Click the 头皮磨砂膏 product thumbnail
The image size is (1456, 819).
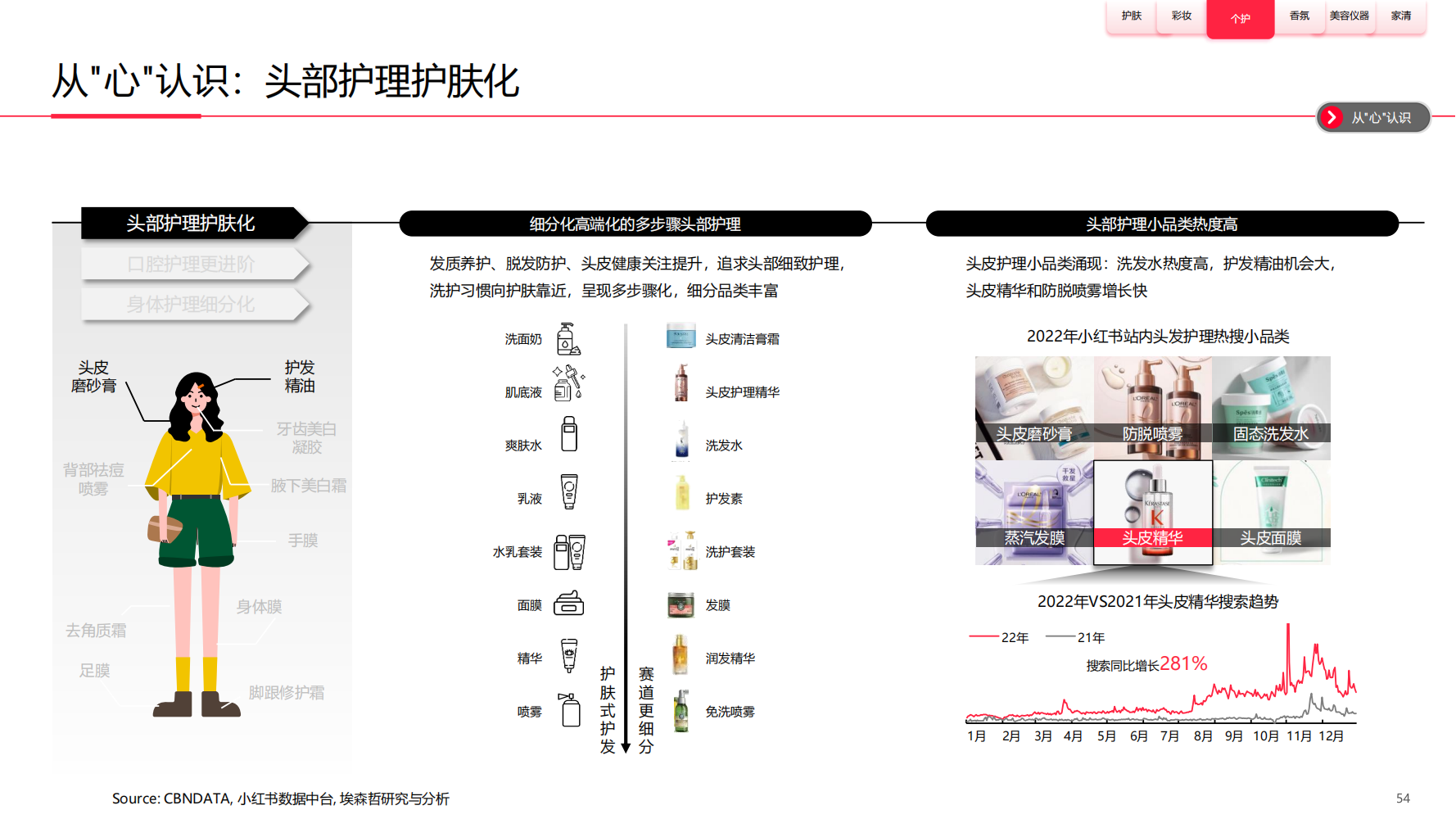click(x=1033, y=408)
